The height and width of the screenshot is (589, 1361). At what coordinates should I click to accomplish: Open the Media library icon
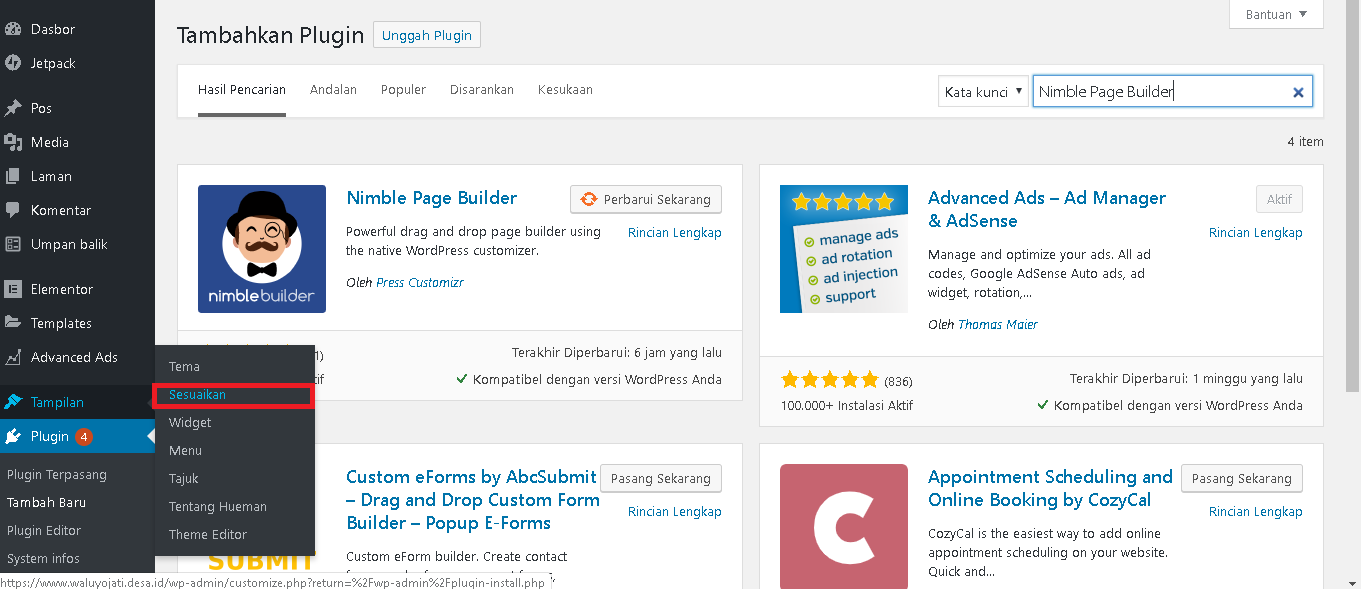(13, 142)
